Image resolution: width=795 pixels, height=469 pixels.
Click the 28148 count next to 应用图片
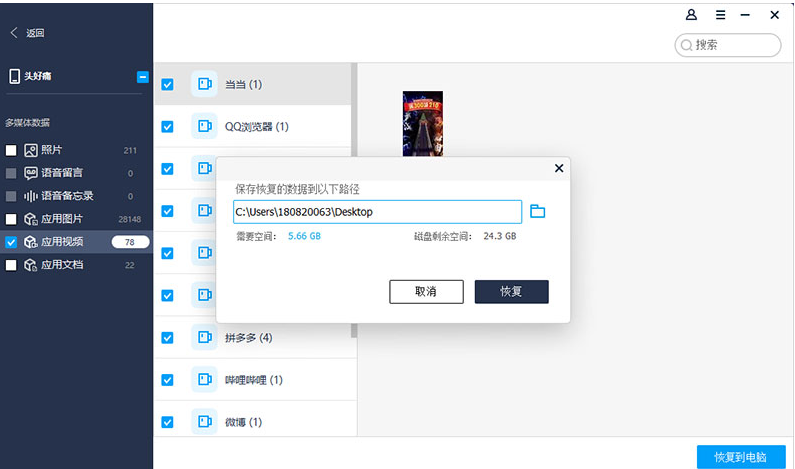tap(129, 219)
